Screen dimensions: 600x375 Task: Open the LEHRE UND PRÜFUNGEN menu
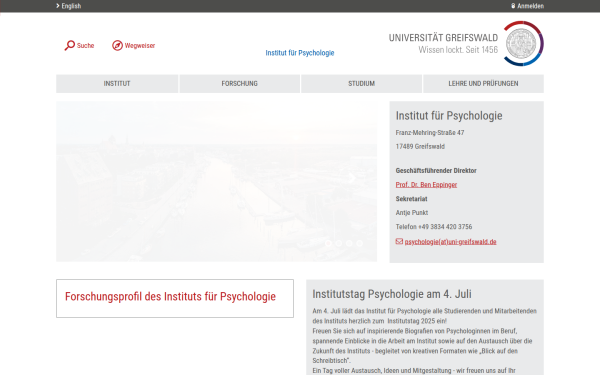coord(483,83)
